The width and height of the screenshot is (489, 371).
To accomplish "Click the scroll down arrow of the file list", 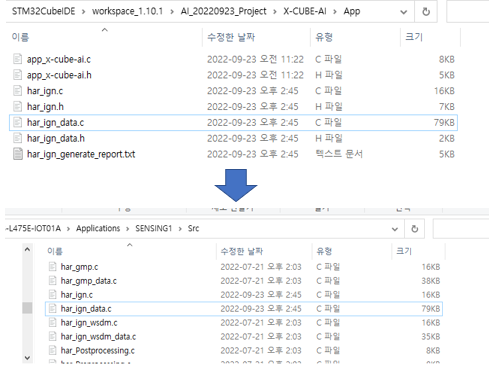I will [27, 358].
